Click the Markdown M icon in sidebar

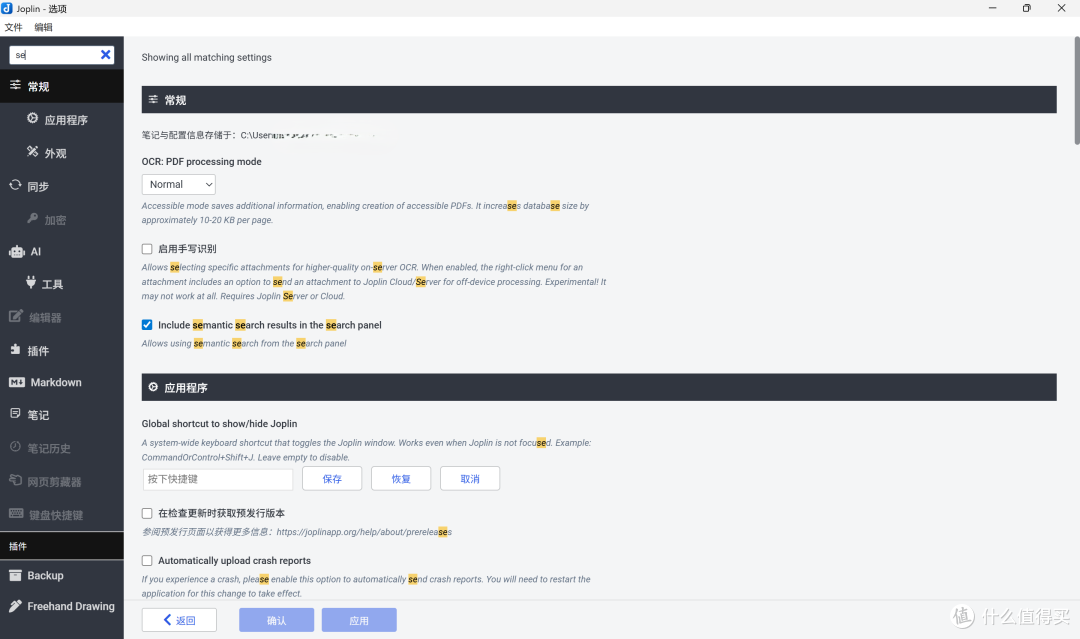point(17,382)
